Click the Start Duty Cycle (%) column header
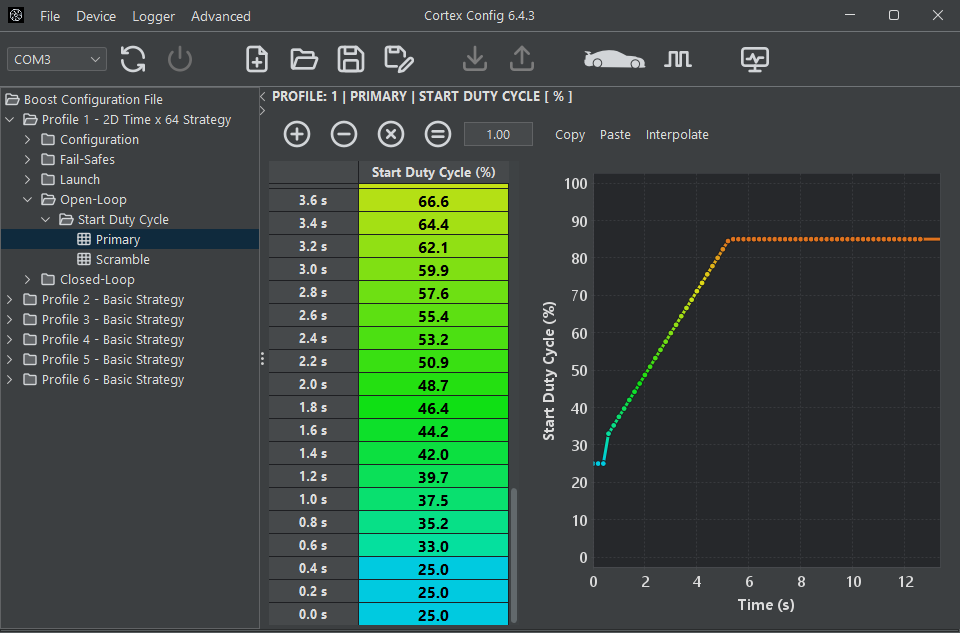 [x=433, y=173]
